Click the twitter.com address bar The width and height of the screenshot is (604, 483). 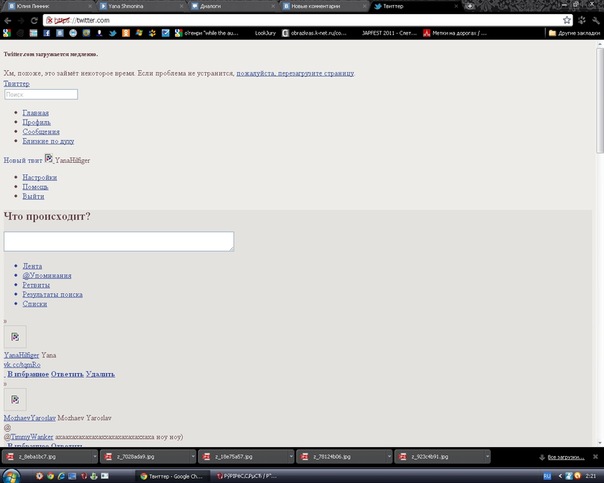coord(306,20)
